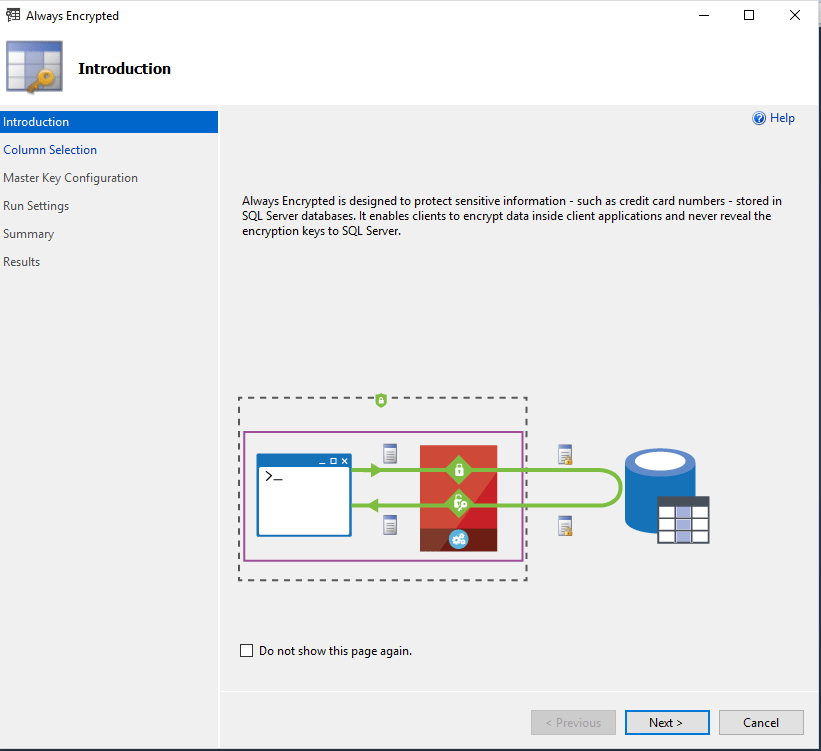Screen dimensions: 821x751
Task: Click the table grid icon beside database
Action: pos(683,520)
